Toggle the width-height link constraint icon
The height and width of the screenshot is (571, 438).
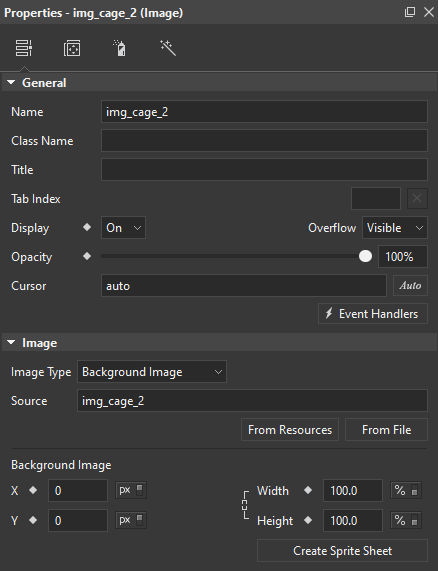pyautogui.click(x=245, y=505)
